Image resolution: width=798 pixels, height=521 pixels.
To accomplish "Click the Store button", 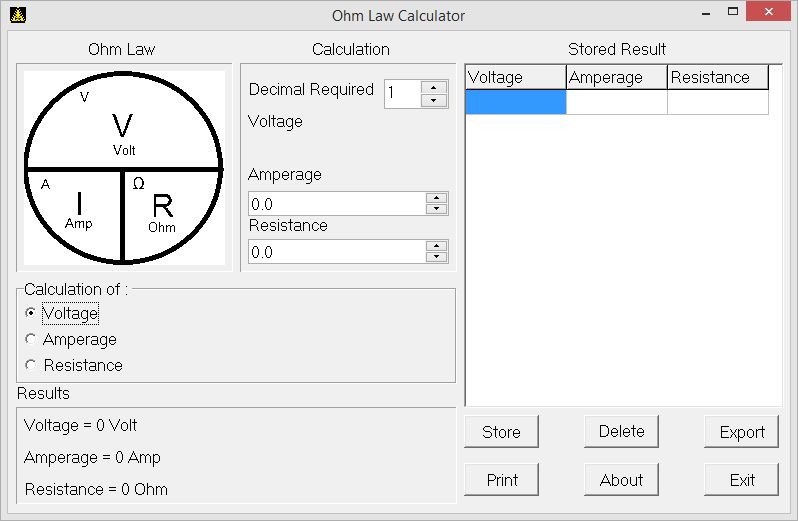I will tap(501, 431).
